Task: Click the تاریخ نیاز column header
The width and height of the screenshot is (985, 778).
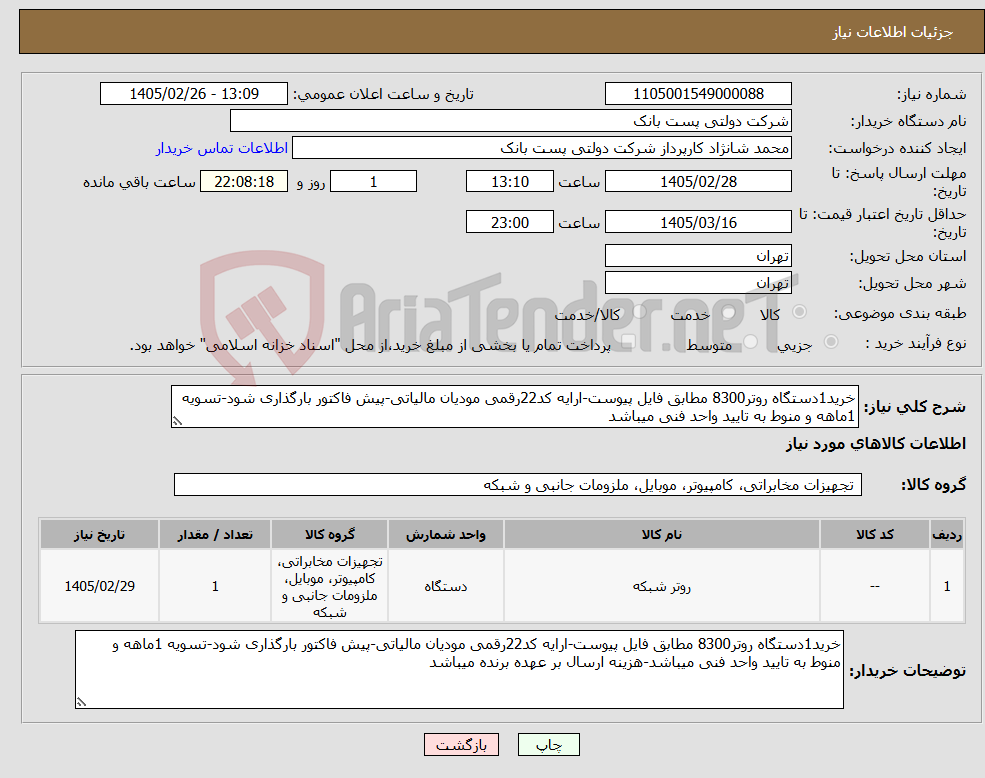Action: [99, 534]
